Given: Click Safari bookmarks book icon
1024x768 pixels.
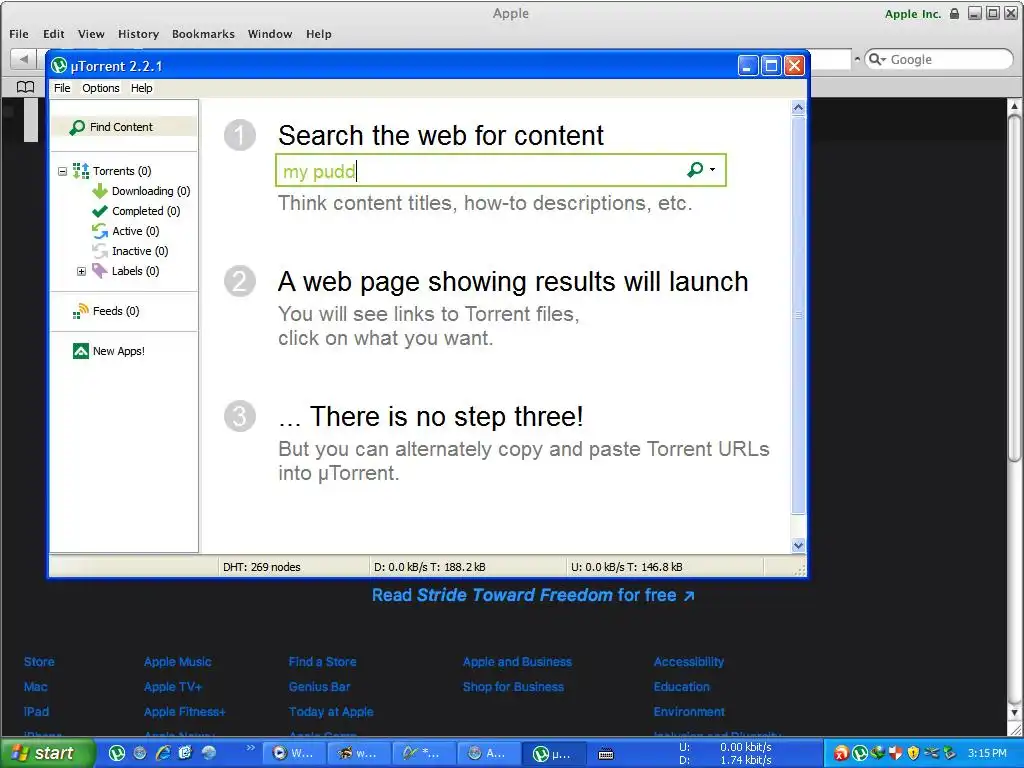Looking at the screenshot, I should 25,87.
